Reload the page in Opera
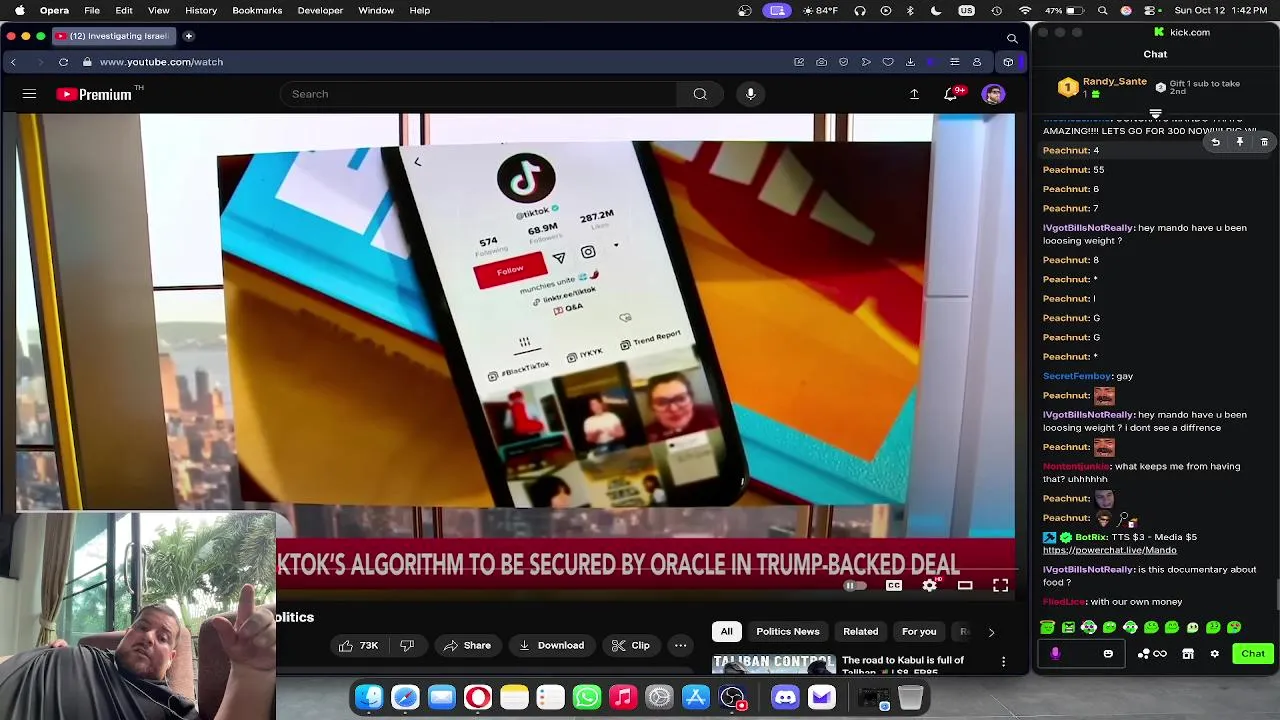Image resolution: width=1280 pixels, height=720 pixels. pos(63,62)
